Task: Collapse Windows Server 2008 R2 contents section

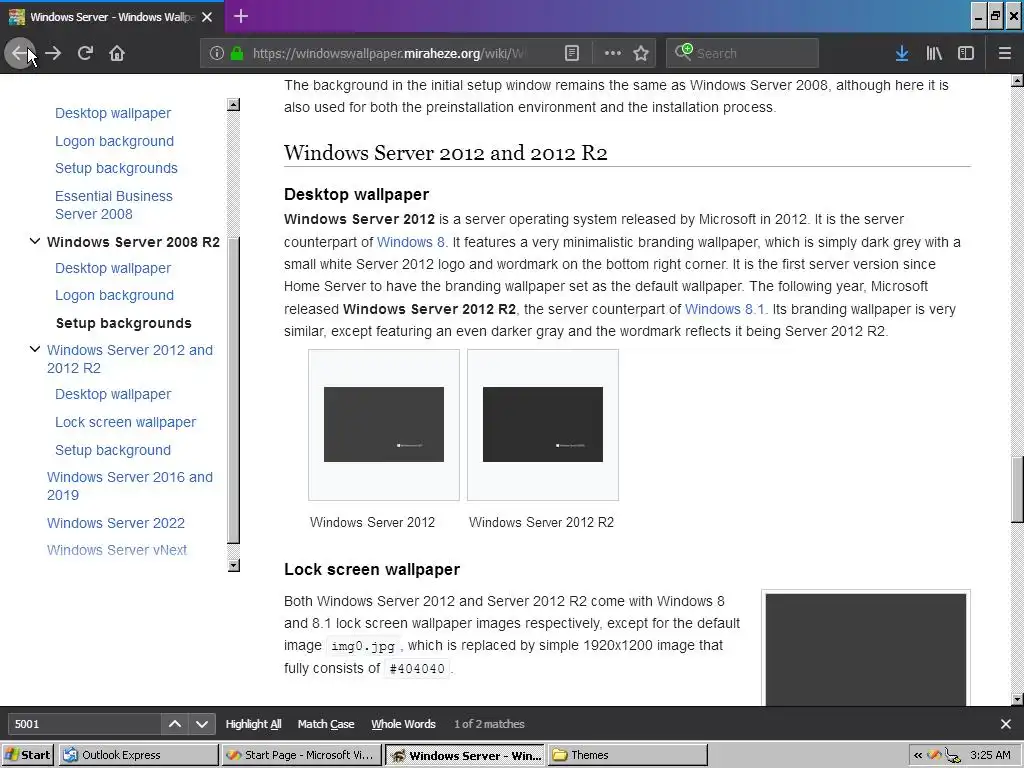Action: 35,242
